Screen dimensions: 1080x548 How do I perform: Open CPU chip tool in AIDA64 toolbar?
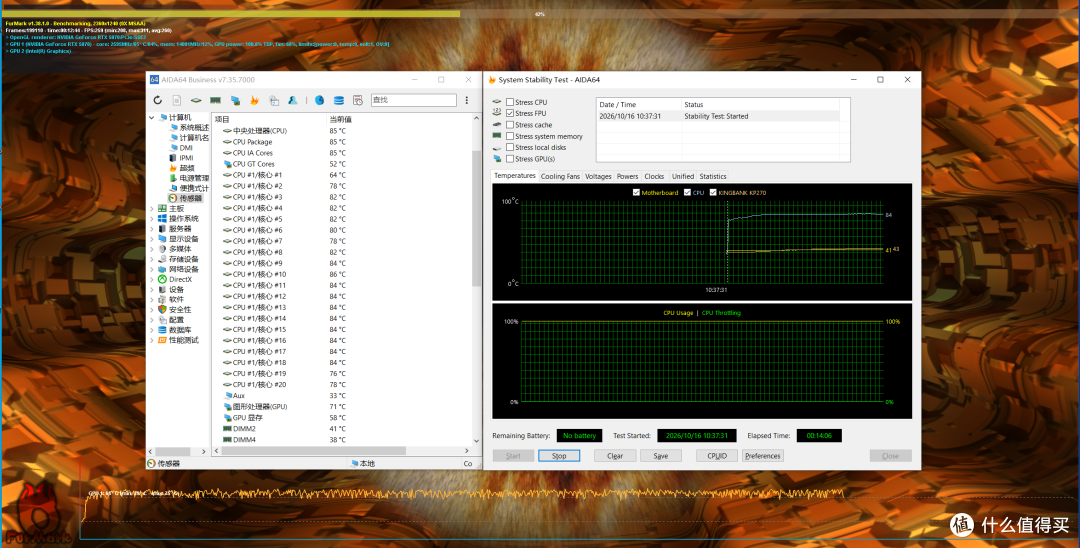tap(196, 101)
